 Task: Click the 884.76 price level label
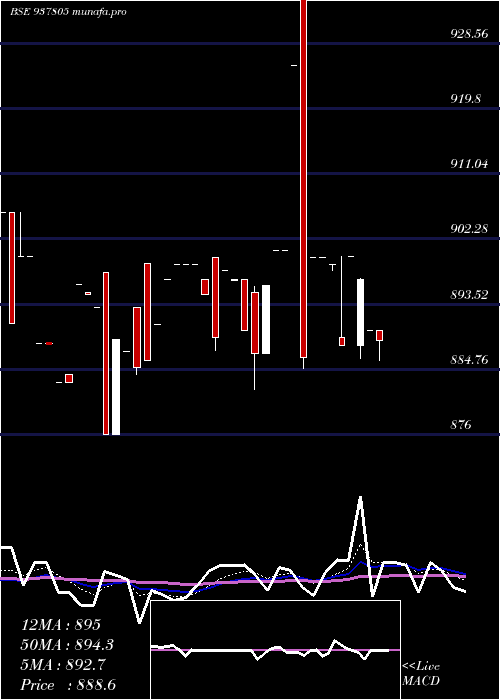[x=469, y=359]
